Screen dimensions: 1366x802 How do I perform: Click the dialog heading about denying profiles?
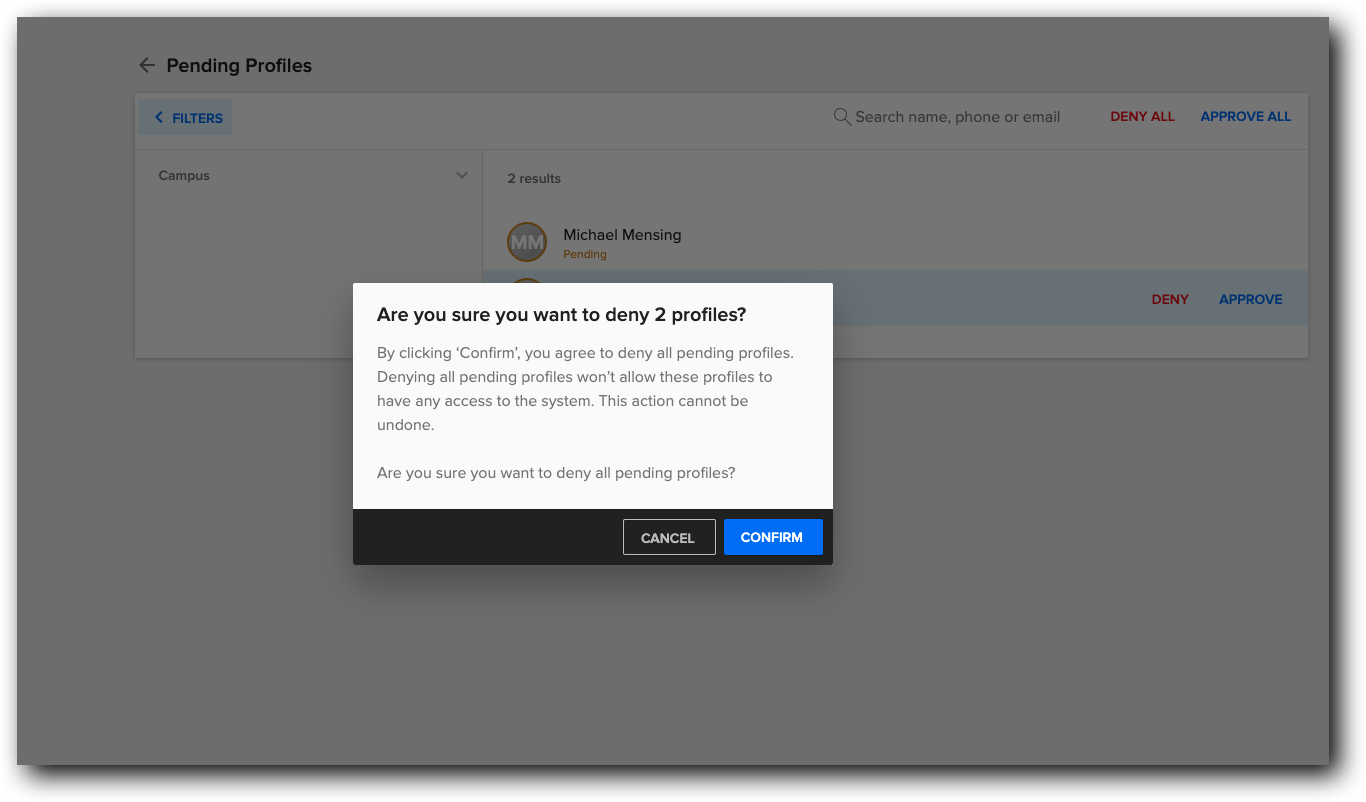[x=562, y=315]
